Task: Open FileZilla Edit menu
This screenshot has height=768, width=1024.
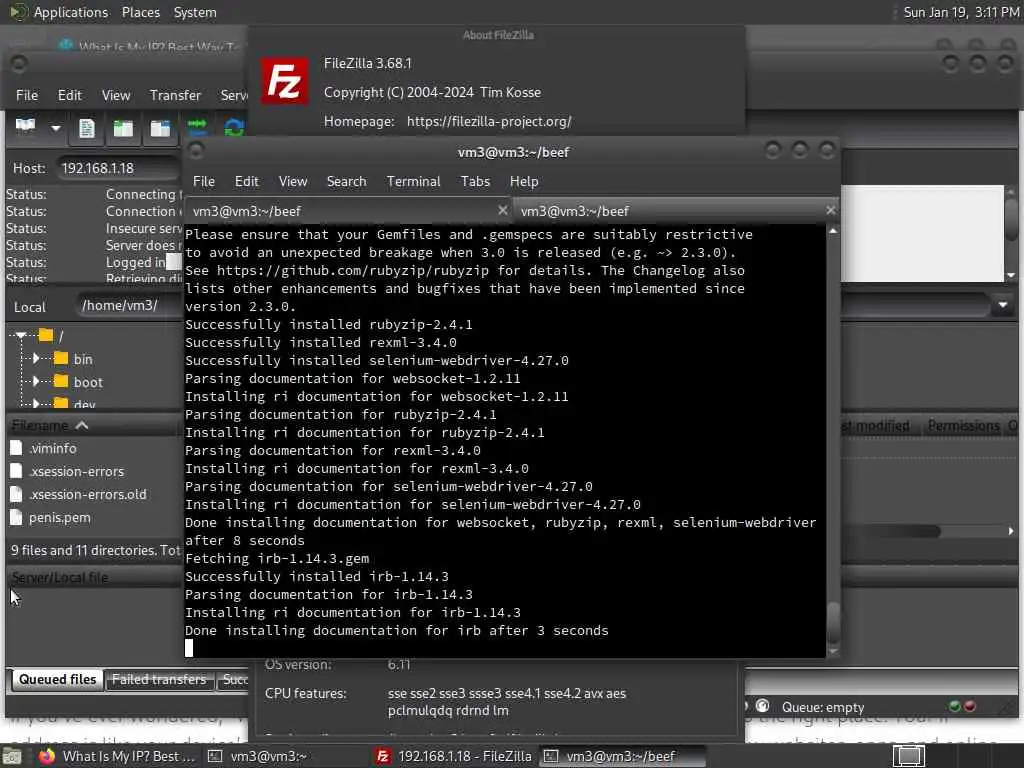Action: [x=69, y=95]
